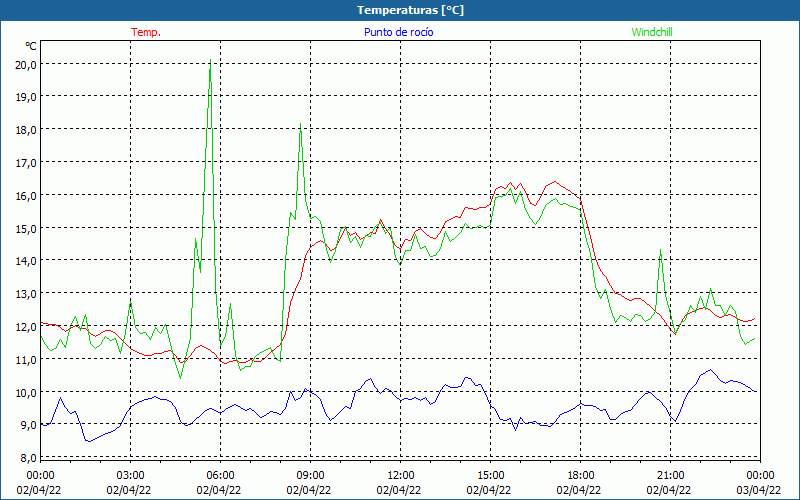Click the 12,0 value on the y-axis
Image resolution: width=800 pixels, height=500 pixels.
point(27,327)
